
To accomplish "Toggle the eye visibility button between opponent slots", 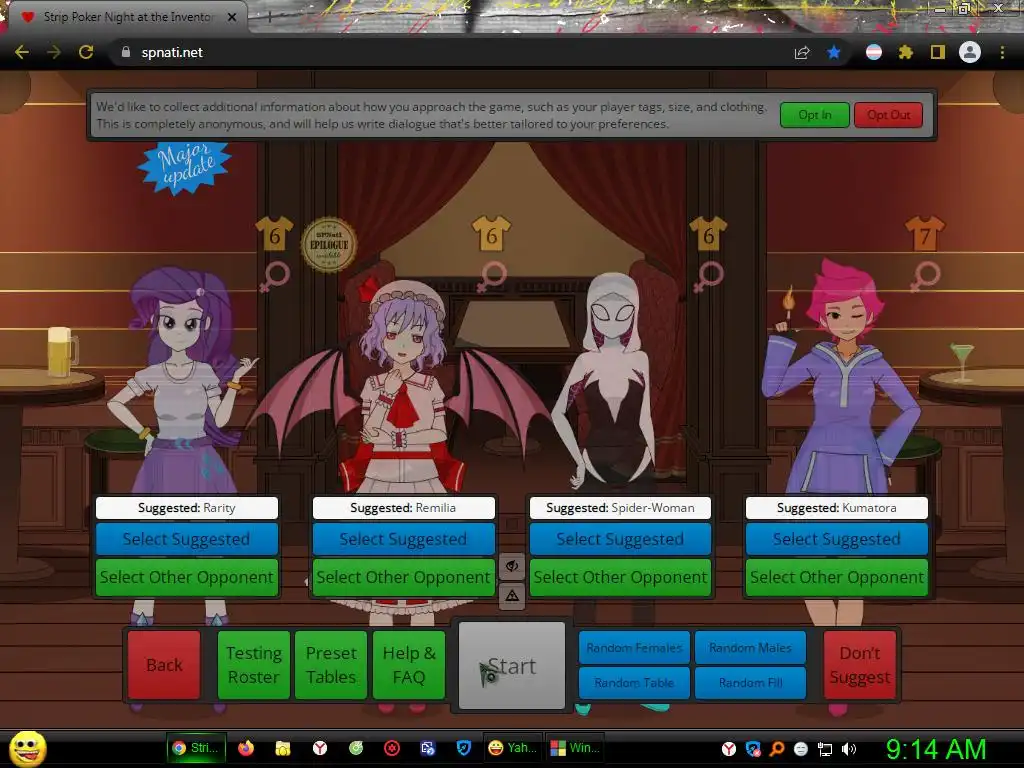I will tap(512, 566).
